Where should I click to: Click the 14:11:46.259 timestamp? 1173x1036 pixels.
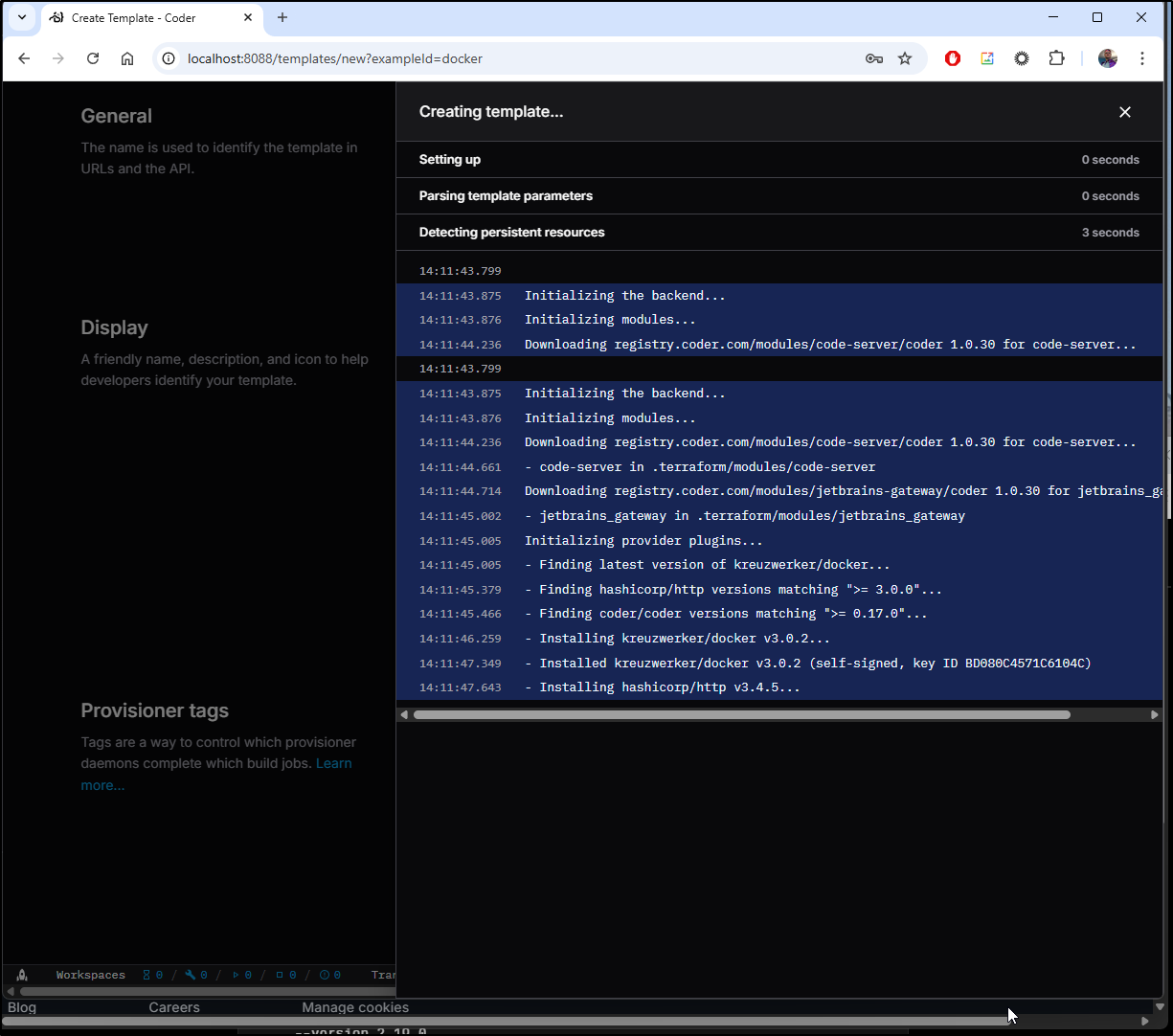pos(460,639)
